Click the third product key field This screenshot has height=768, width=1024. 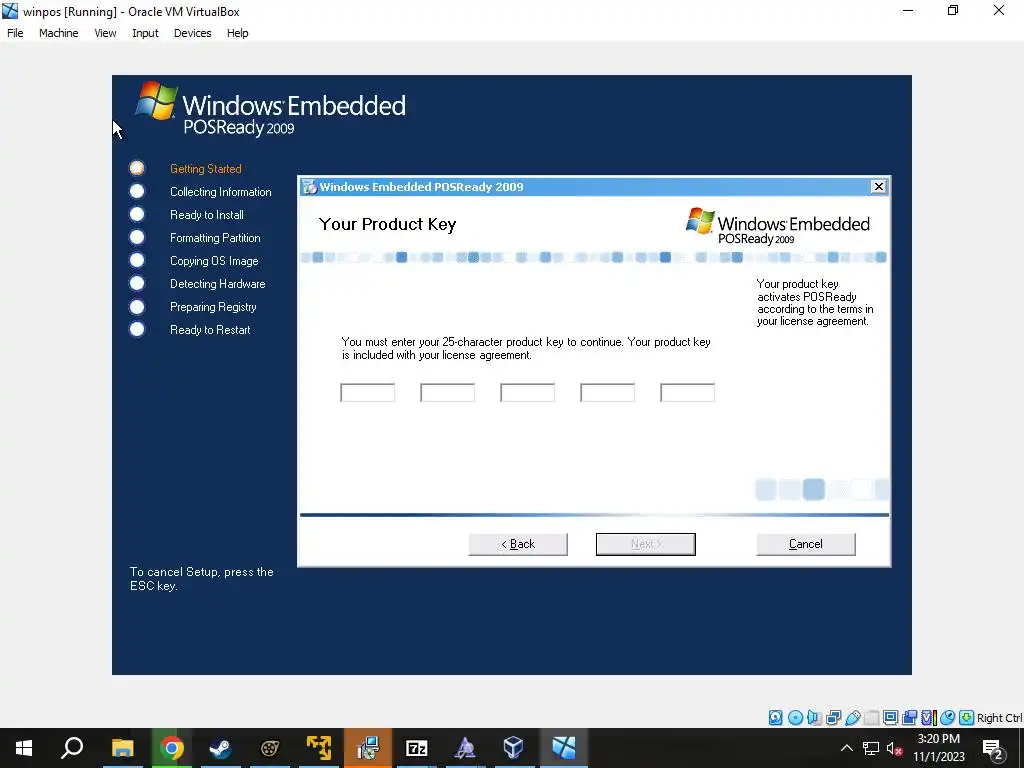[x=528, y=392]
